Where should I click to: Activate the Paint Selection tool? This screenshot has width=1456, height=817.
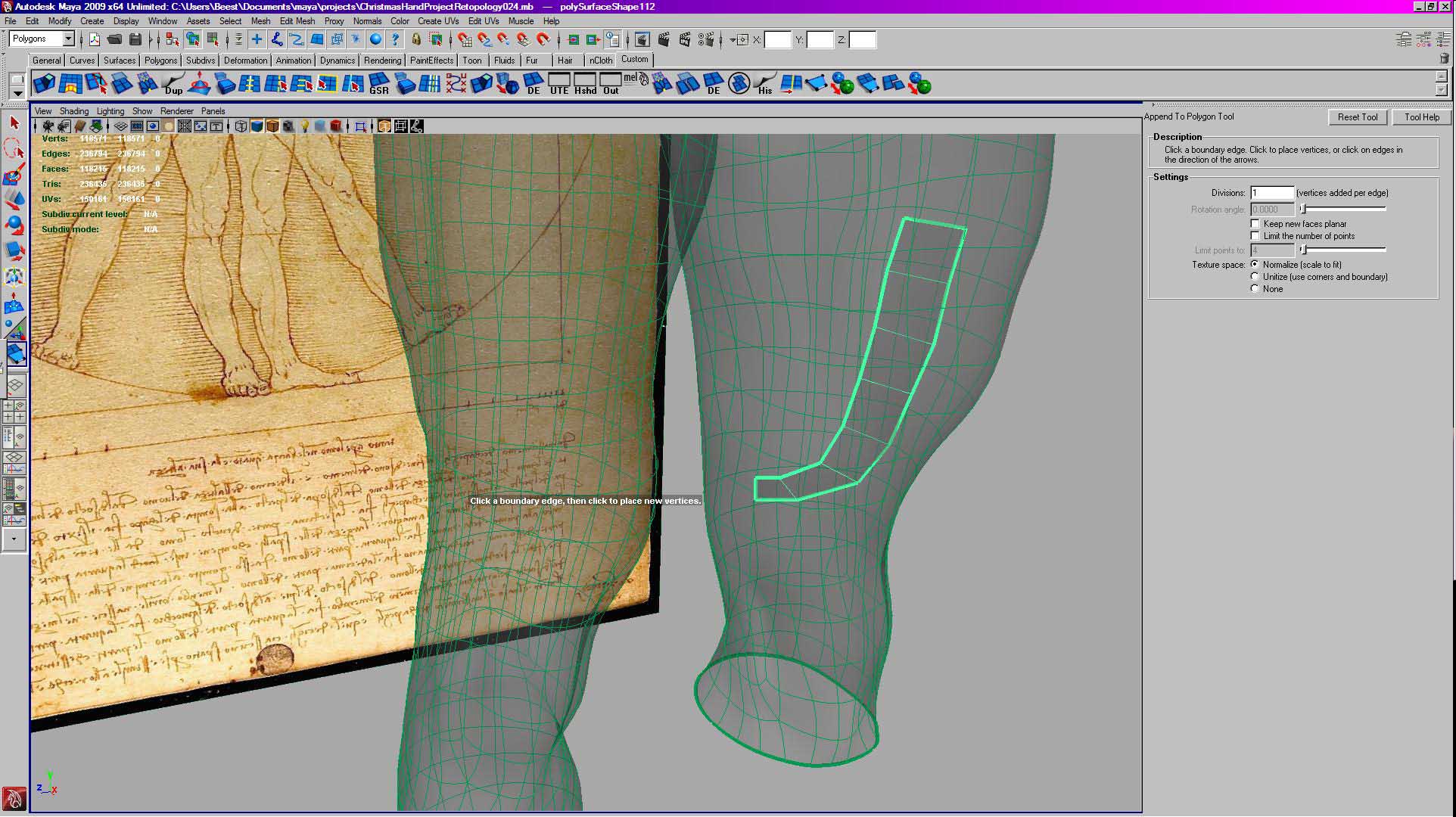click(14, 176)
